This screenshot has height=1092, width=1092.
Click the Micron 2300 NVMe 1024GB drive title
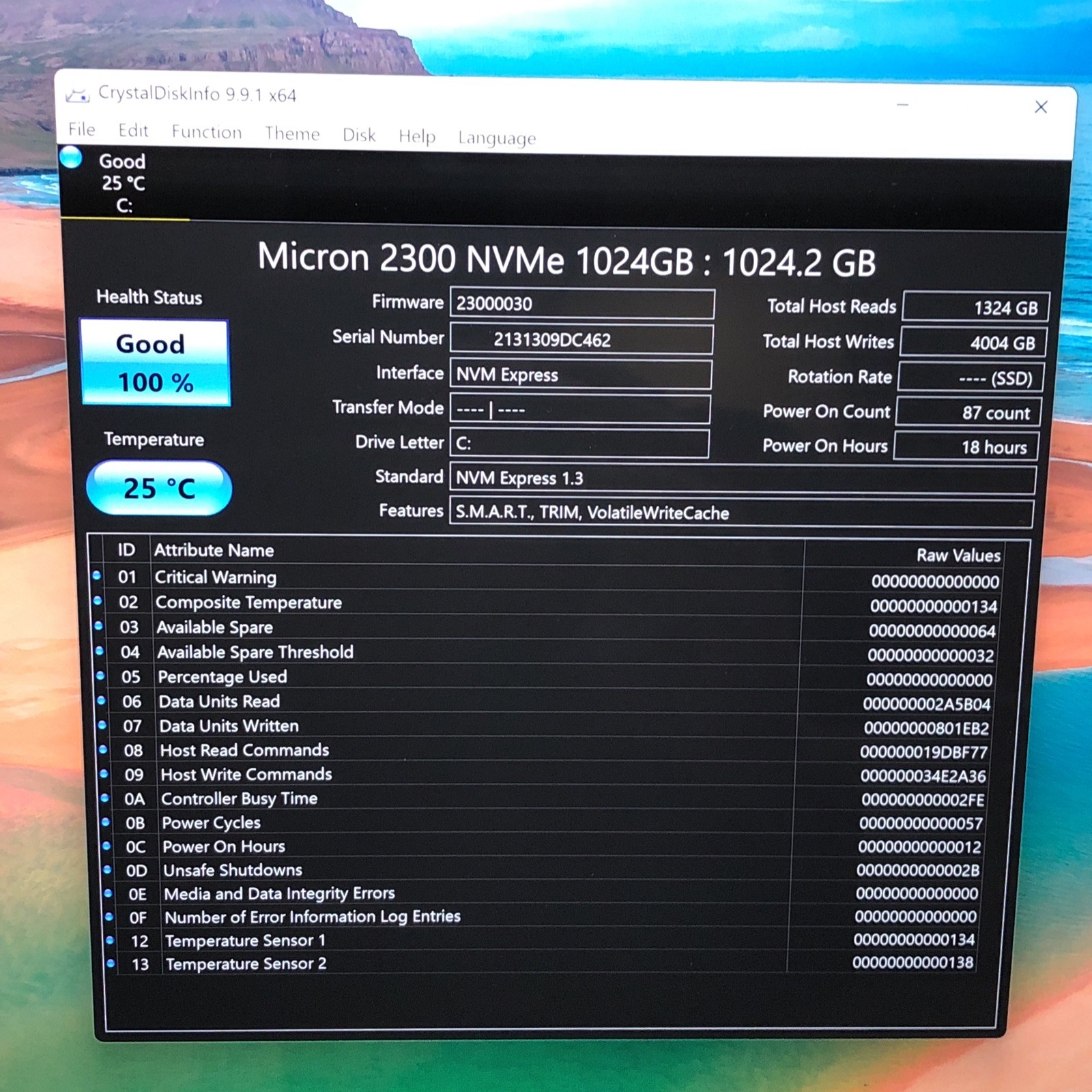(x=566, y=260)
